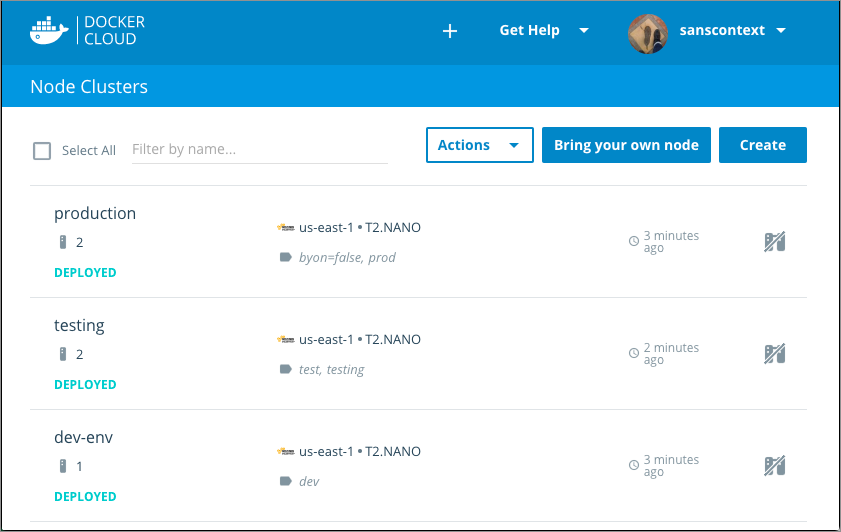Click the node count icon under testing
The width and height of the screenshot is (841, 532).
(x=62, y=354)
